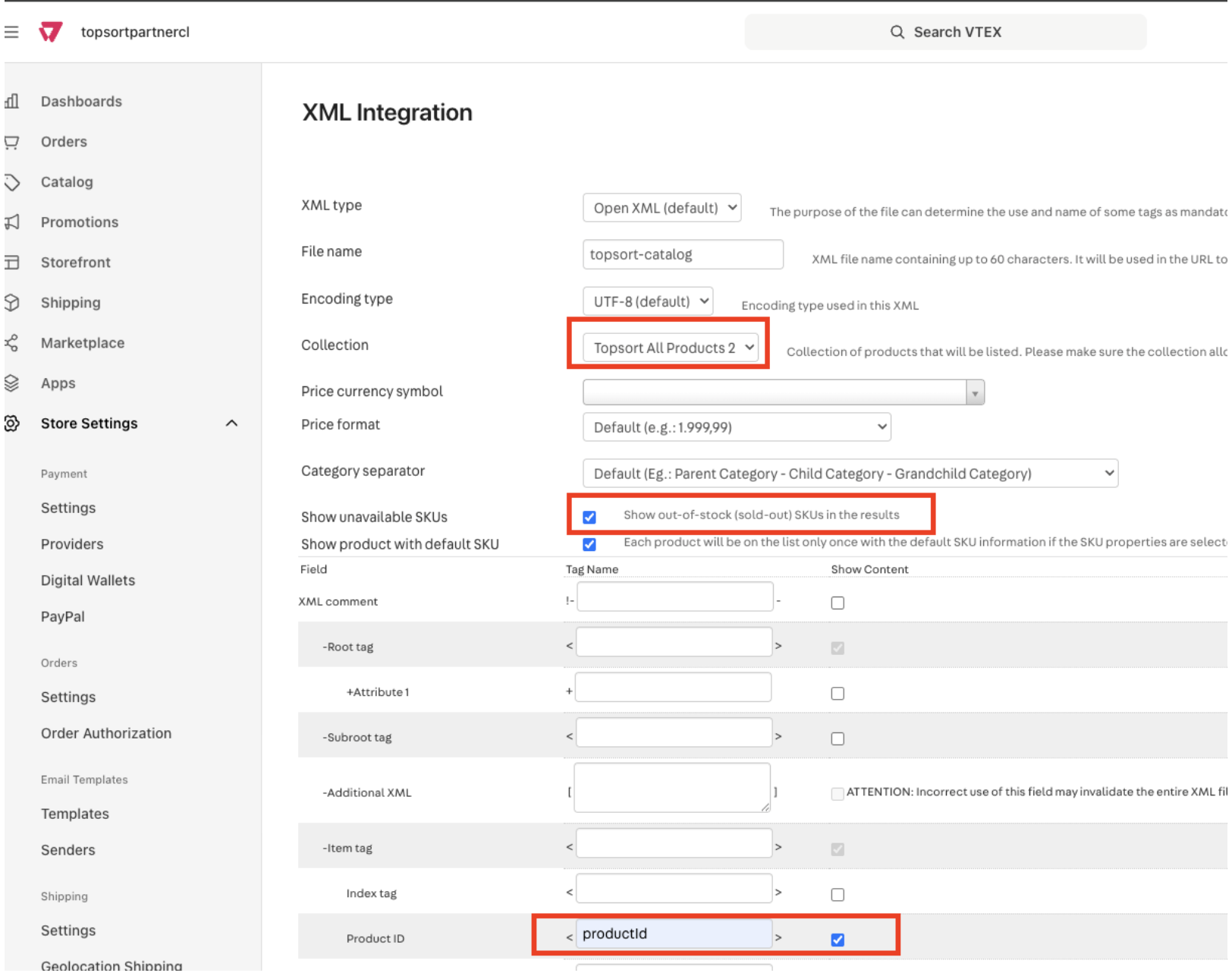Change the Encoding type dropdown
Image resolution: width=1232 pixels, height=973 pixels.
click(x=648, y=301)
